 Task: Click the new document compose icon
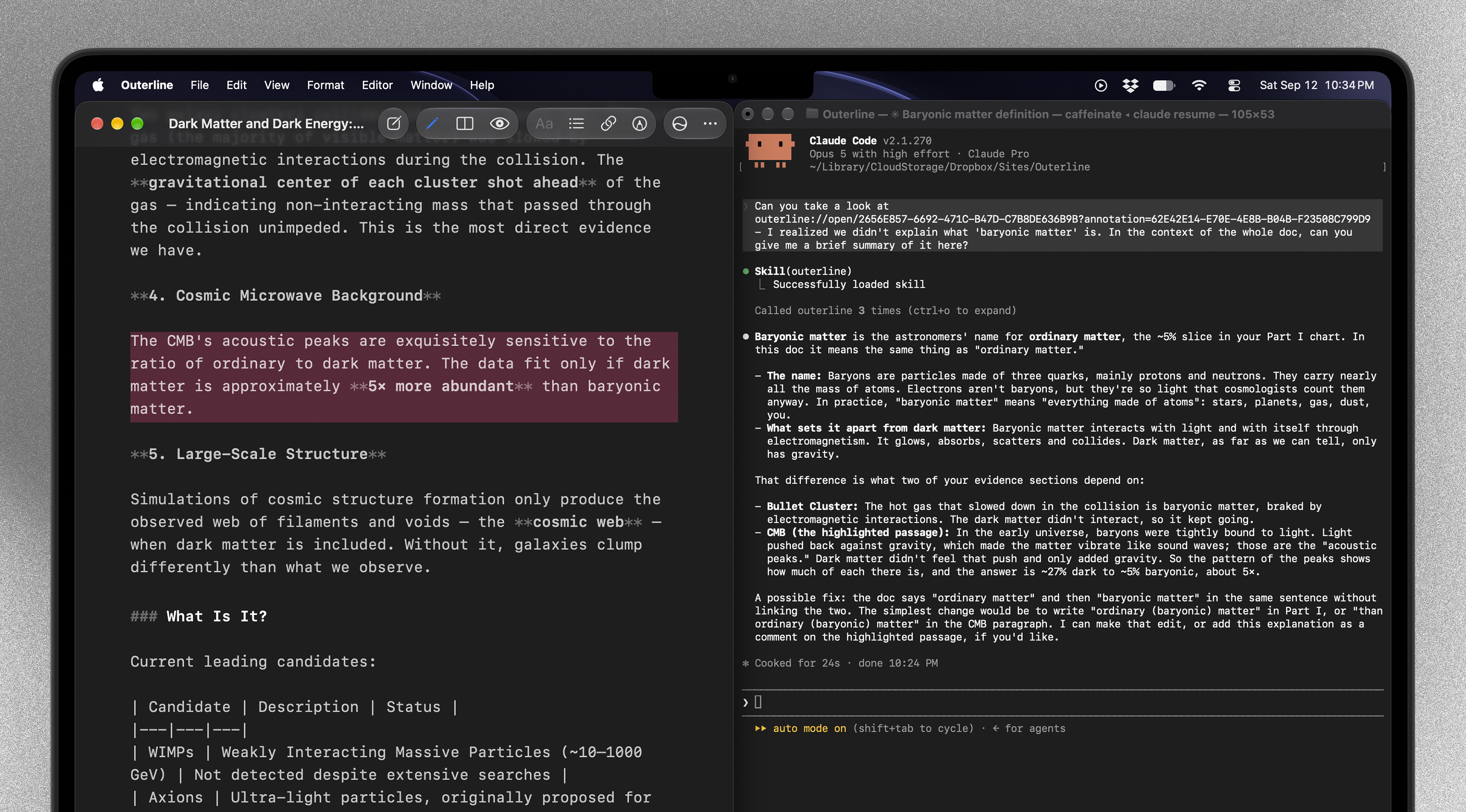[x=393, y=124]
